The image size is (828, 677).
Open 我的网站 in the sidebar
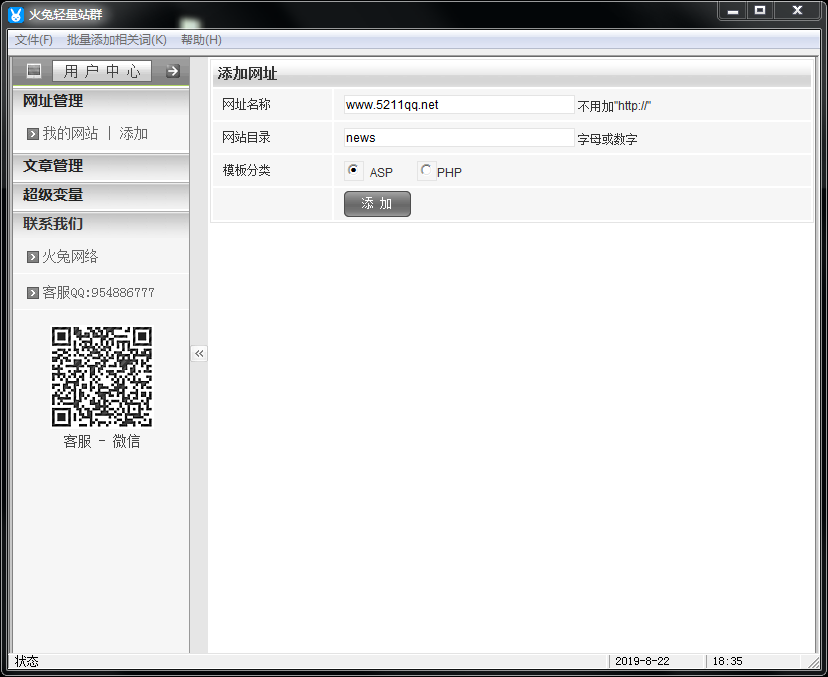[70, 133]
